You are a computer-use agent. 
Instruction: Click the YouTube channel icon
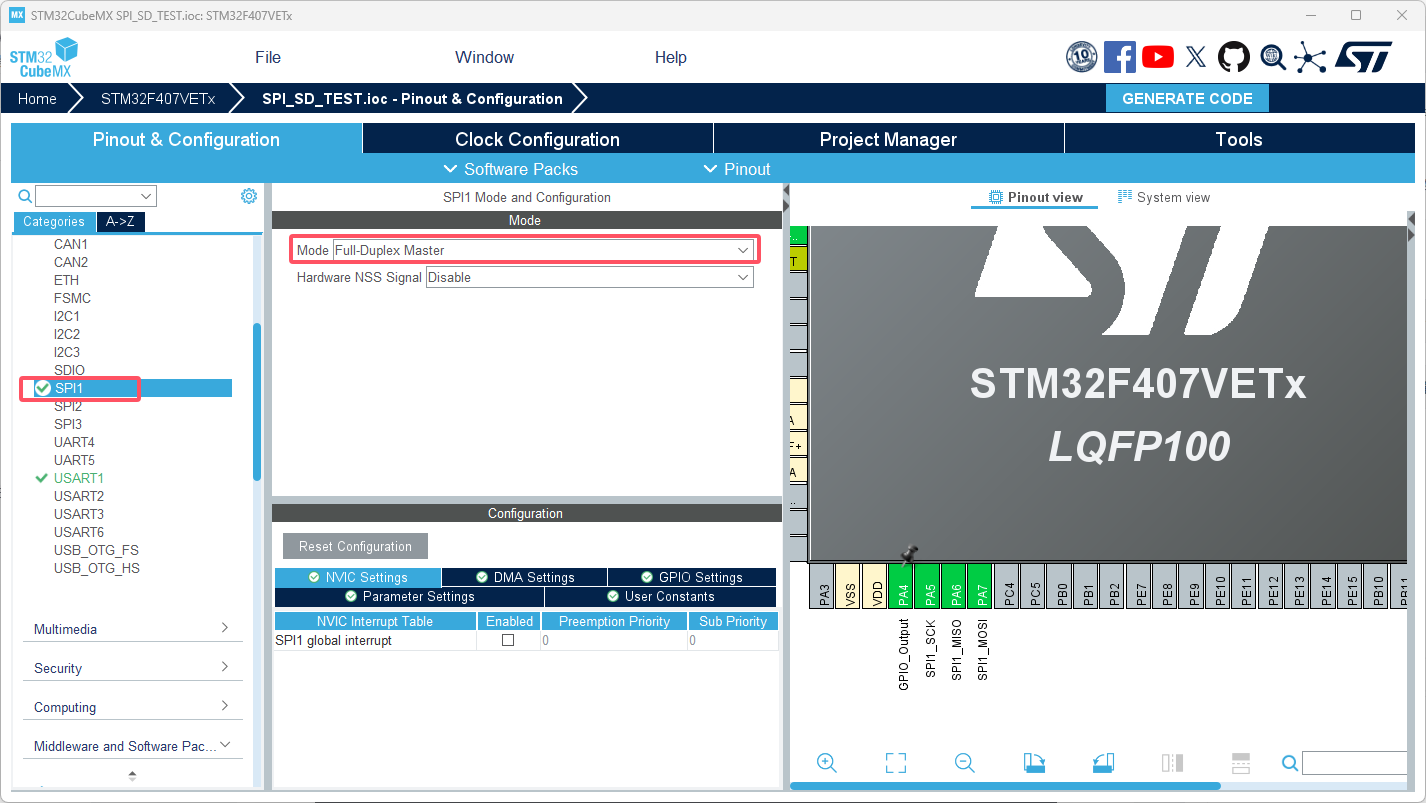[1157, 57]
